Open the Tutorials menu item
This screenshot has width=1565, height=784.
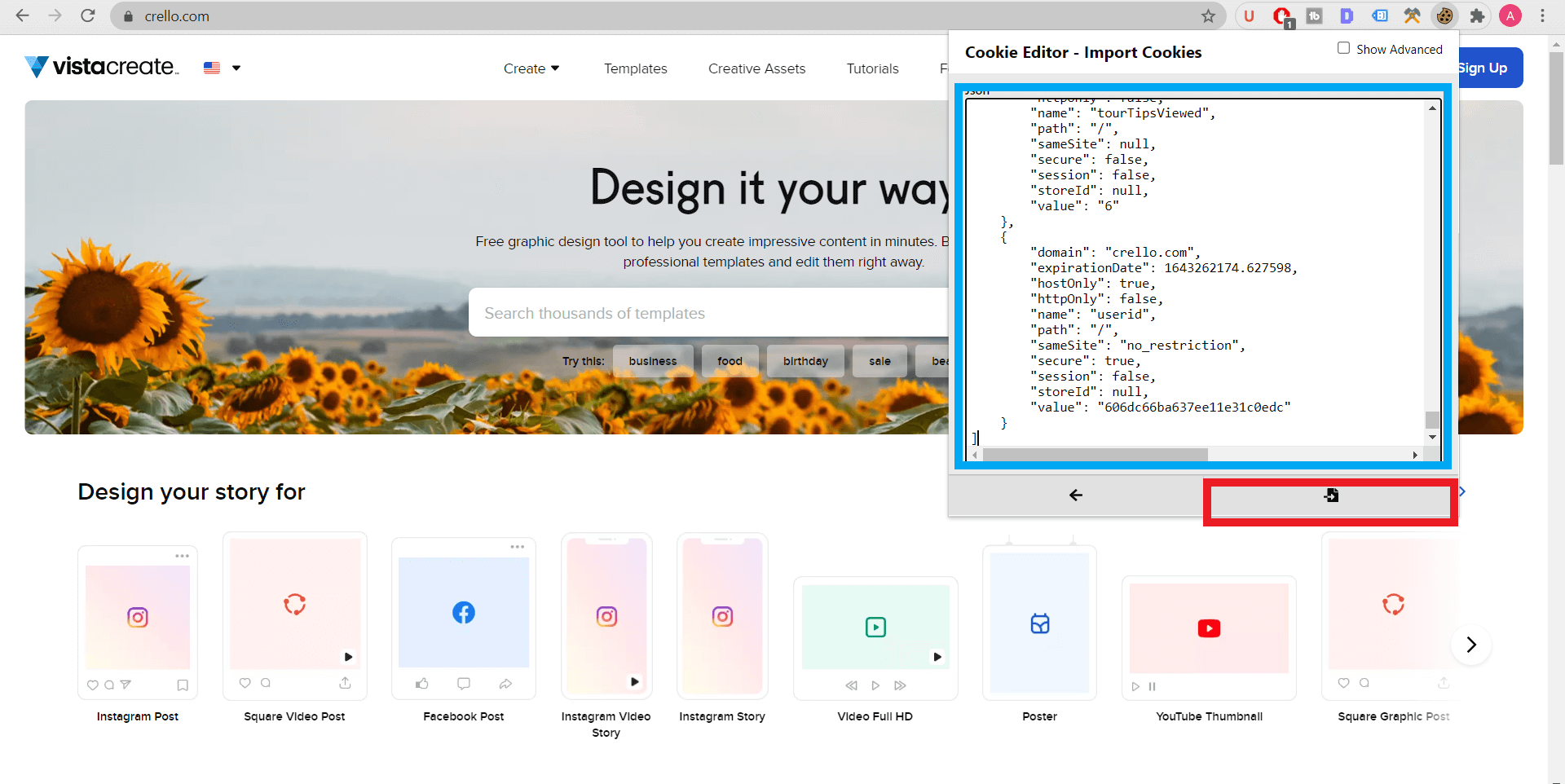click(x=872, y=68)
